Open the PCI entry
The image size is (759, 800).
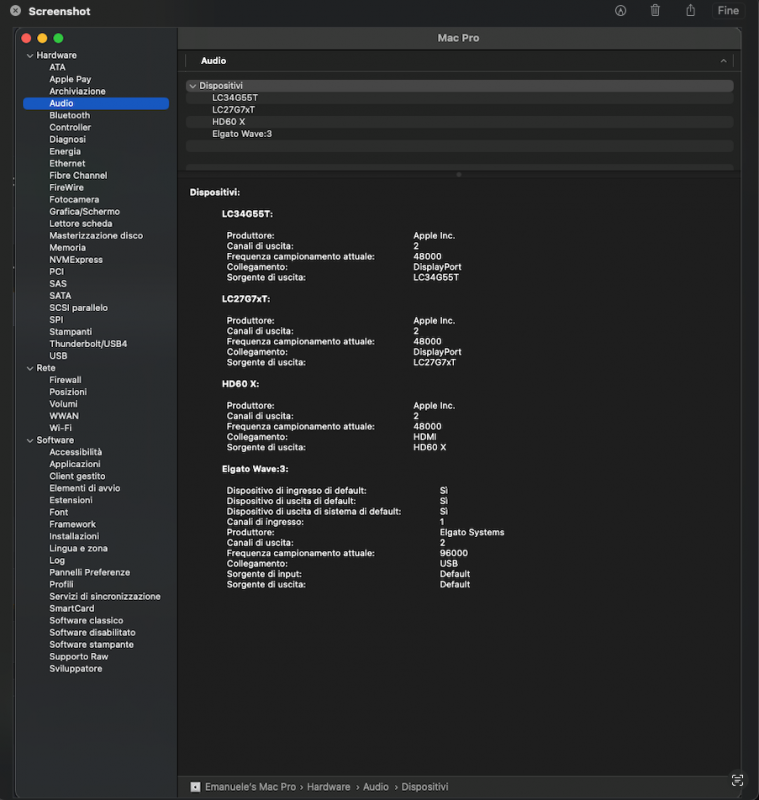(57, 272)
